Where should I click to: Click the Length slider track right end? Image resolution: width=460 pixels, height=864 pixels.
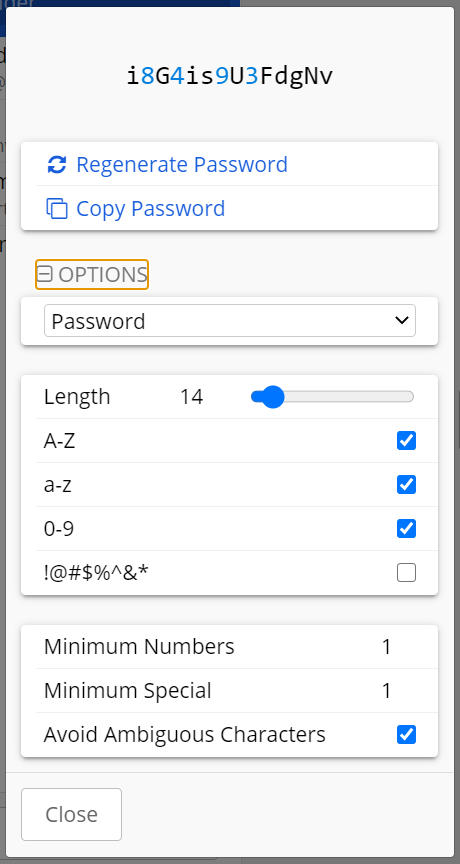(410, 397)
